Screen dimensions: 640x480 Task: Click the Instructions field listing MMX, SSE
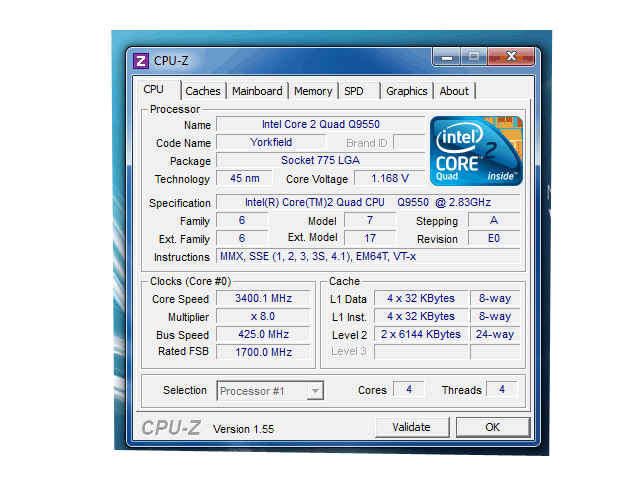coord(368,256)
